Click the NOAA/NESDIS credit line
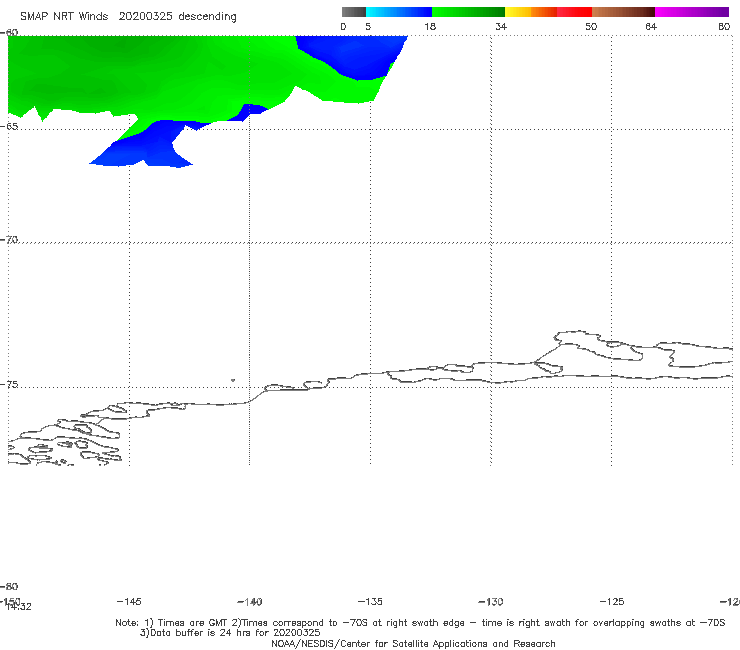Screen dimensions: 740x650 413,643
